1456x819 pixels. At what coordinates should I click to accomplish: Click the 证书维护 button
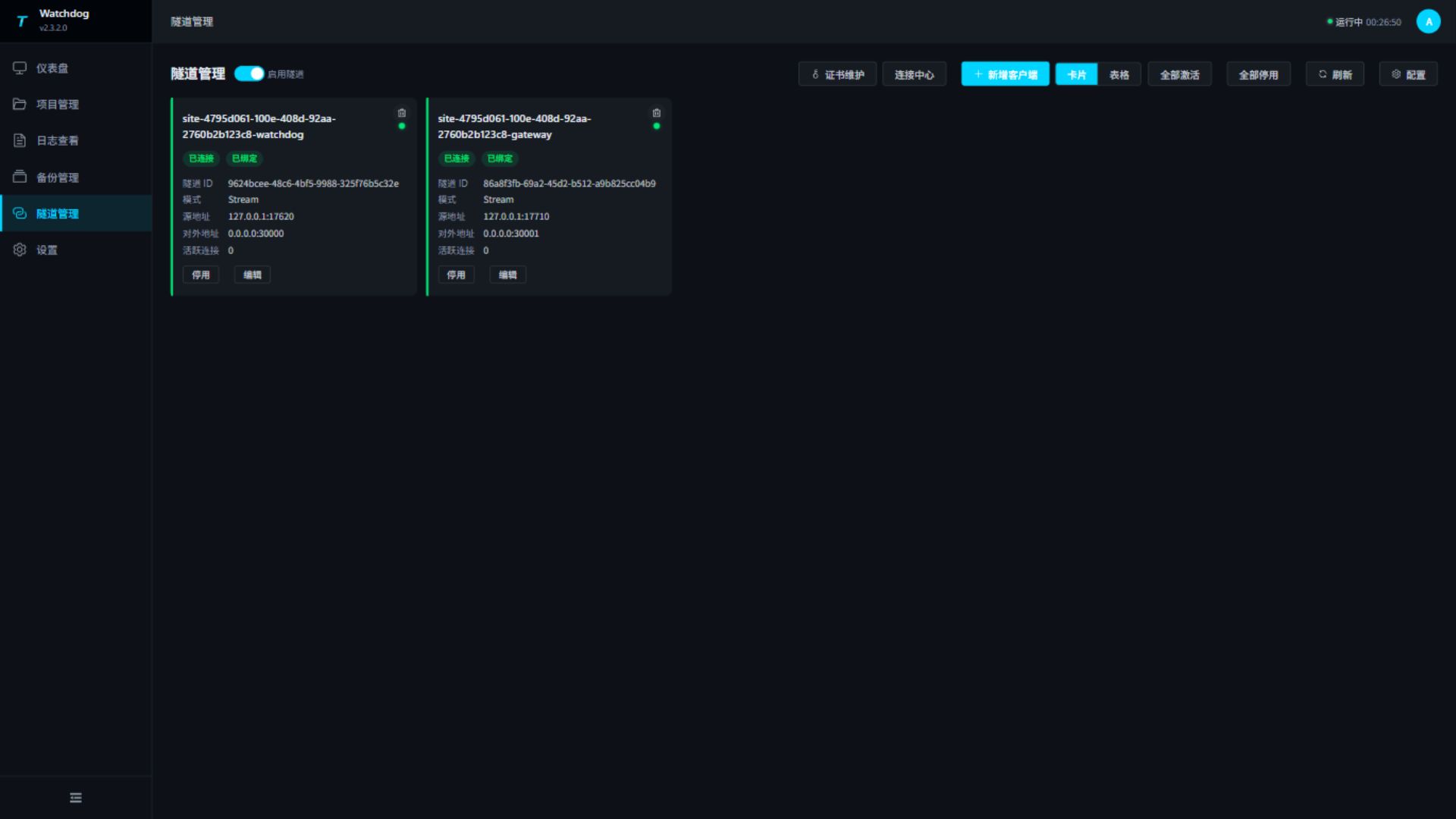[837, 74]
